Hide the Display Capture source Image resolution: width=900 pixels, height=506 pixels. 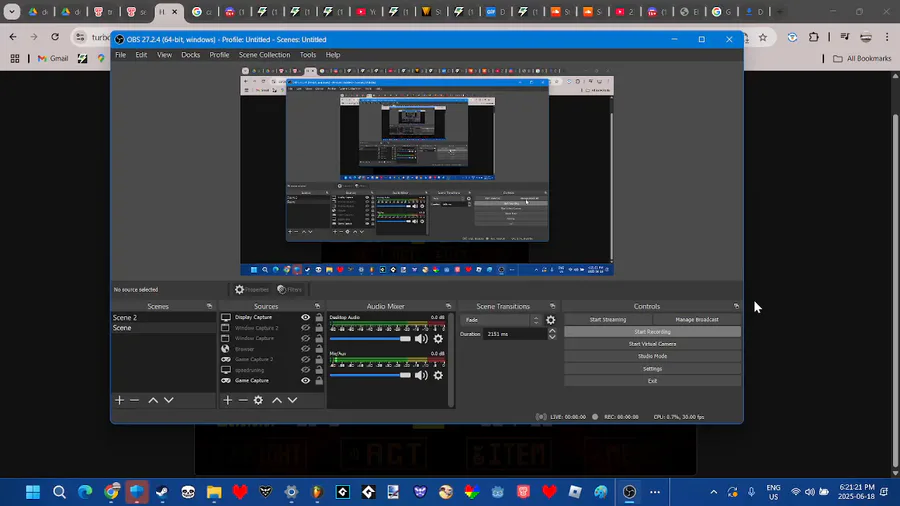coord(305,317)
